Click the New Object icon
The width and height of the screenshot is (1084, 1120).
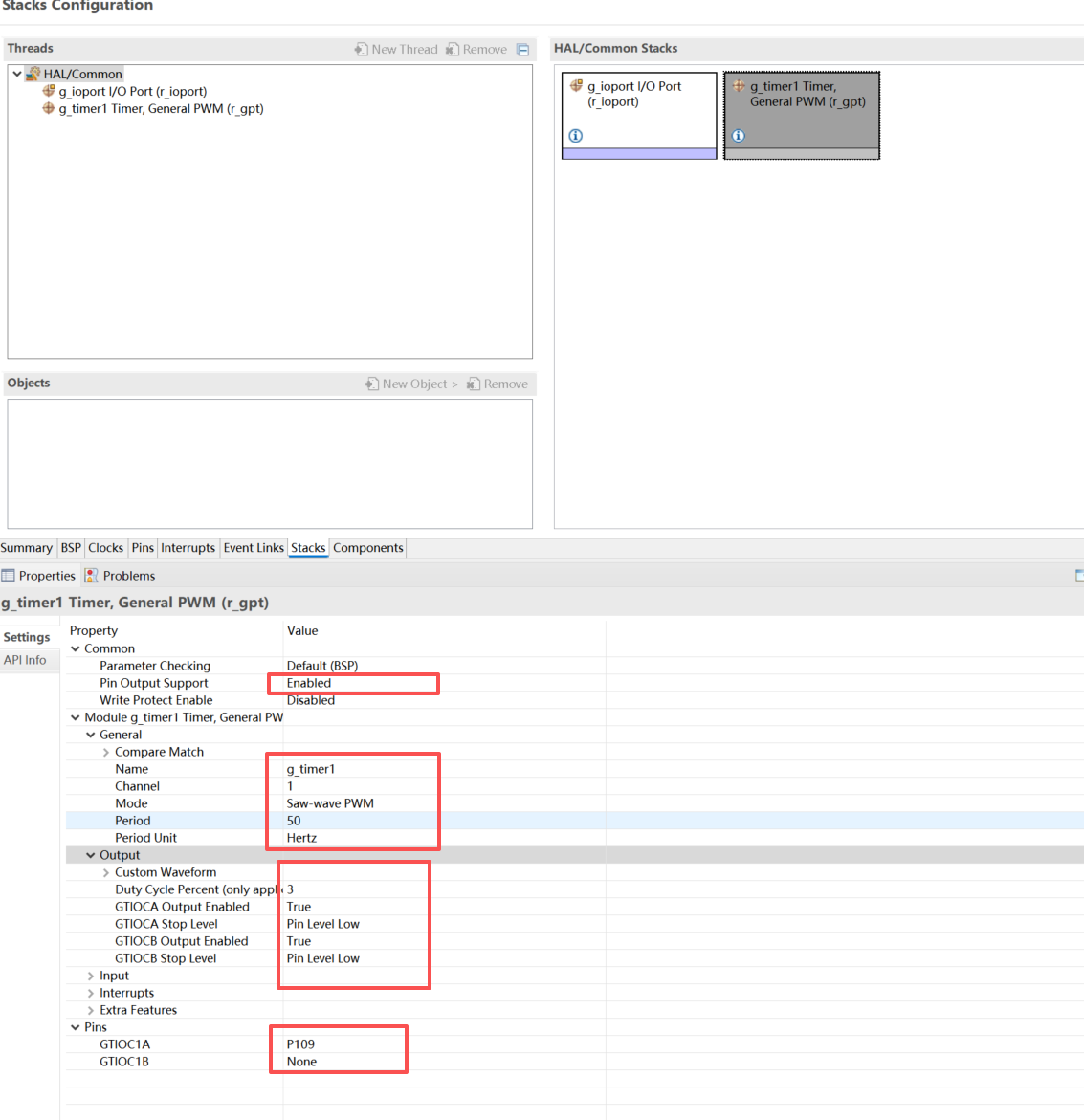(x=372, y=384)
